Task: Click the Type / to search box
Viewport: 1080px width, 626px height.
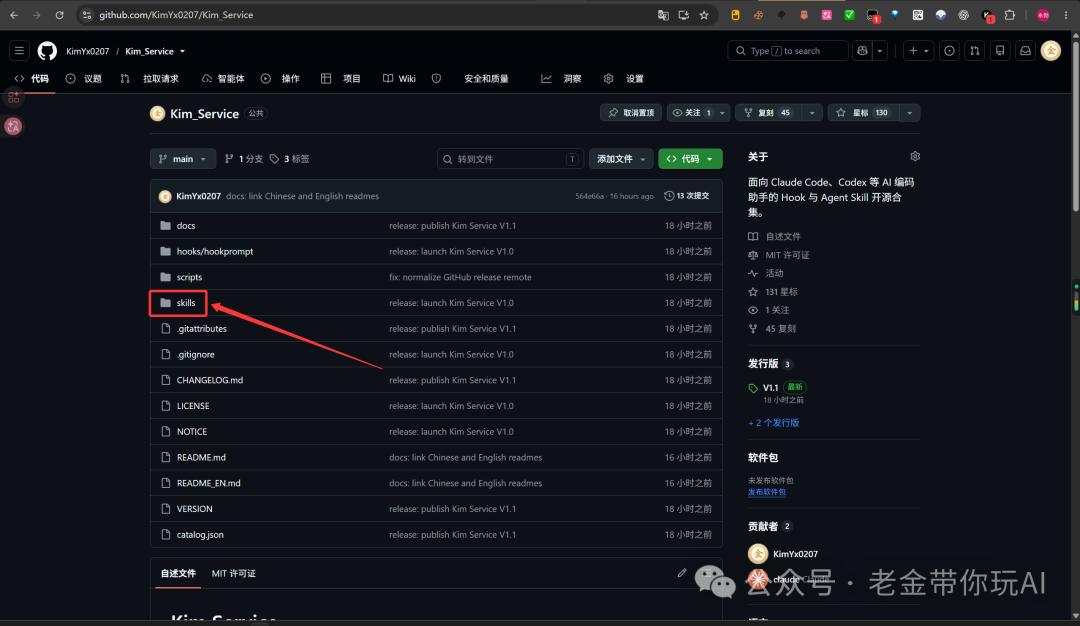Action: (788, 51)
